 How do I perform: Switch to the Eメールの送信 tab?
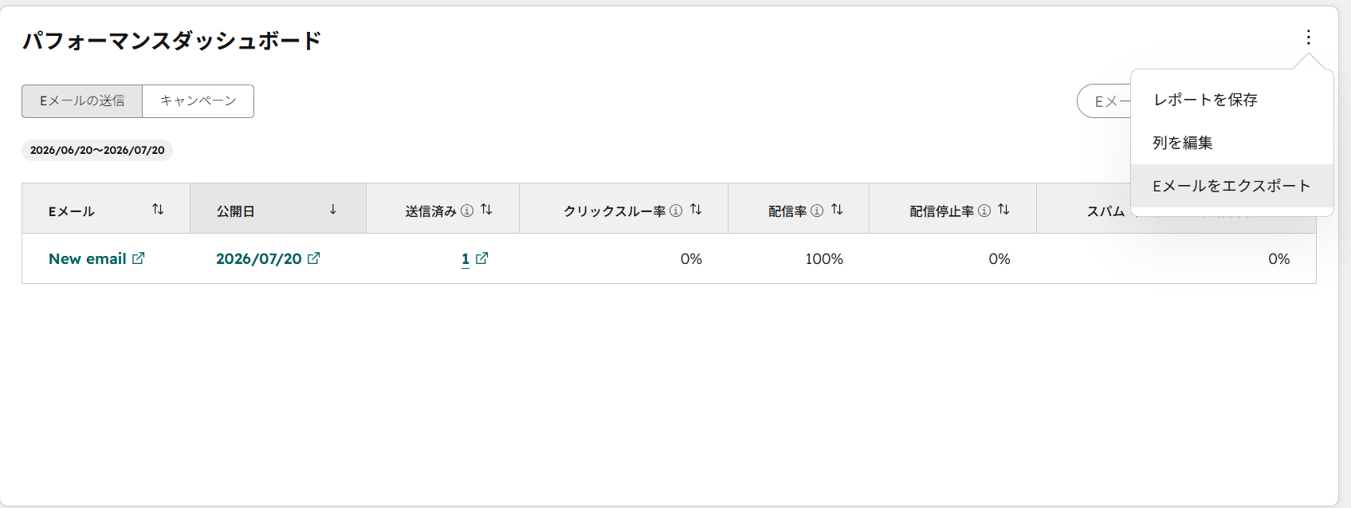pos(82,101)
